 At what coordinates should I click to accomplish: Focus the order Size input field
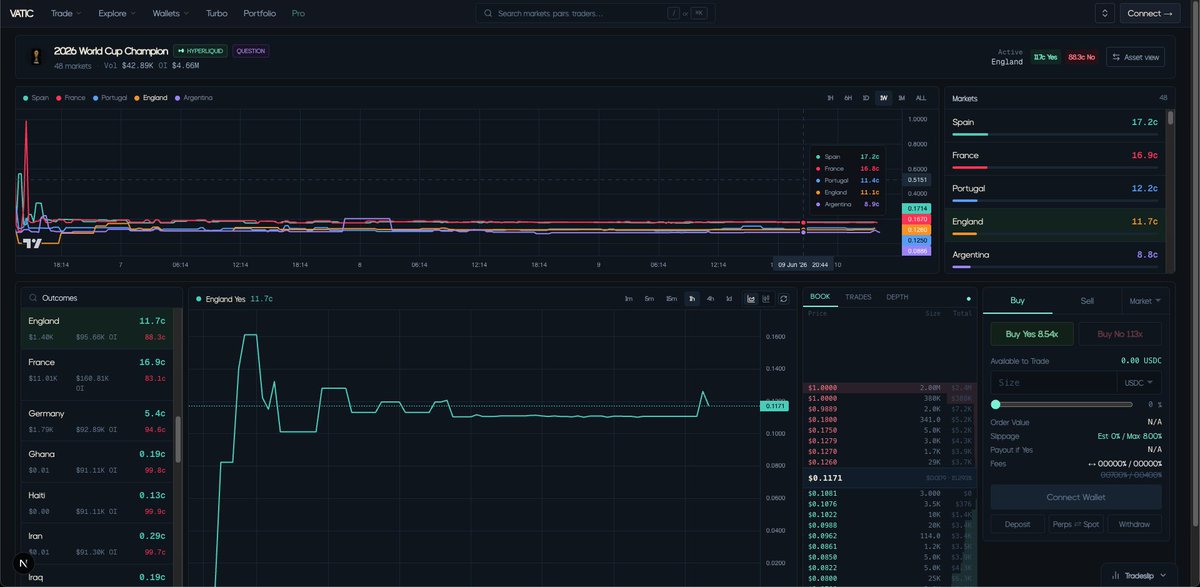(x=1054, y=382)
